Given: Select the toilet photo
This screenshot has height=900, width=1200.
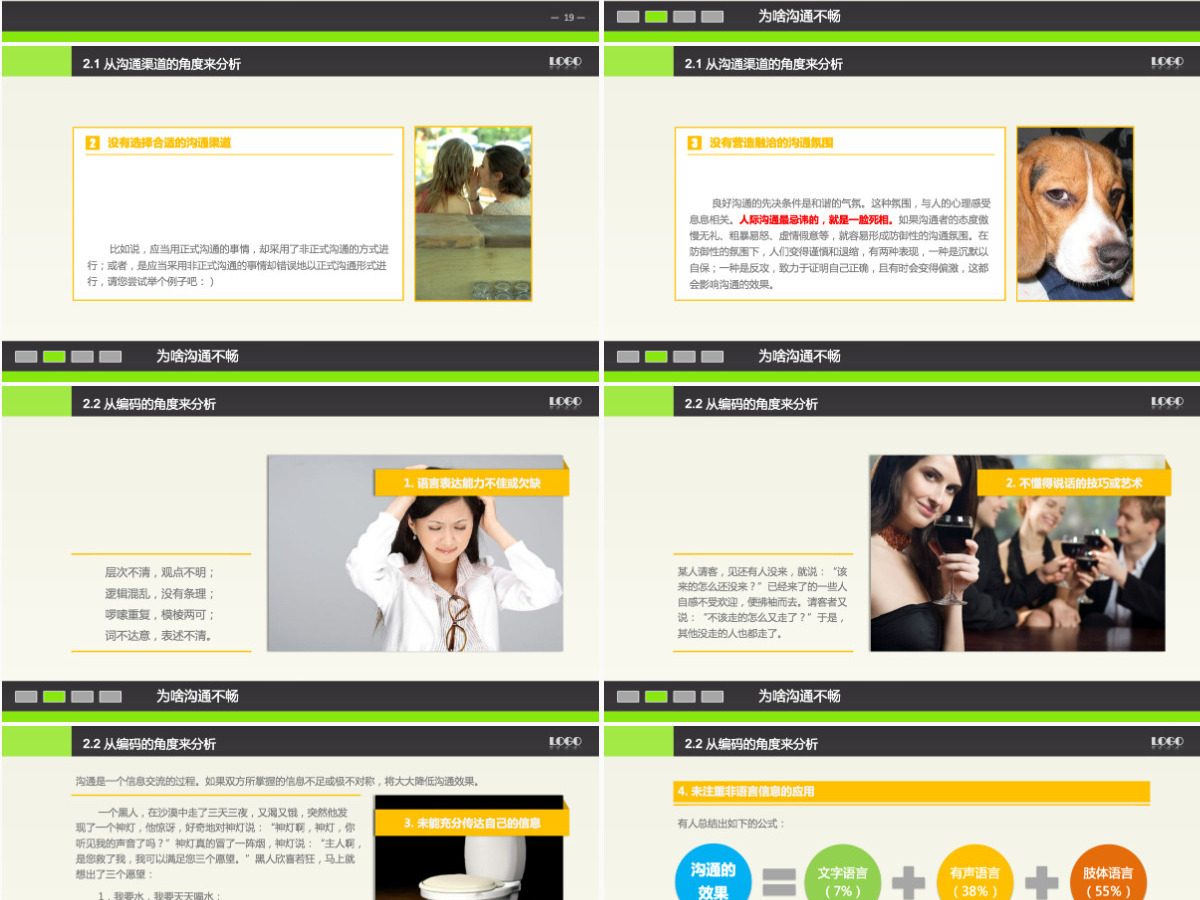Looking at the screenshot, I should (x=469, y=848).
